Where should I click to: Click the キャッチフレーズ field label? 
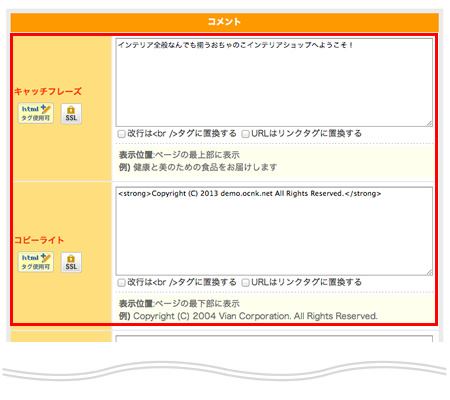tap(48, 91)
